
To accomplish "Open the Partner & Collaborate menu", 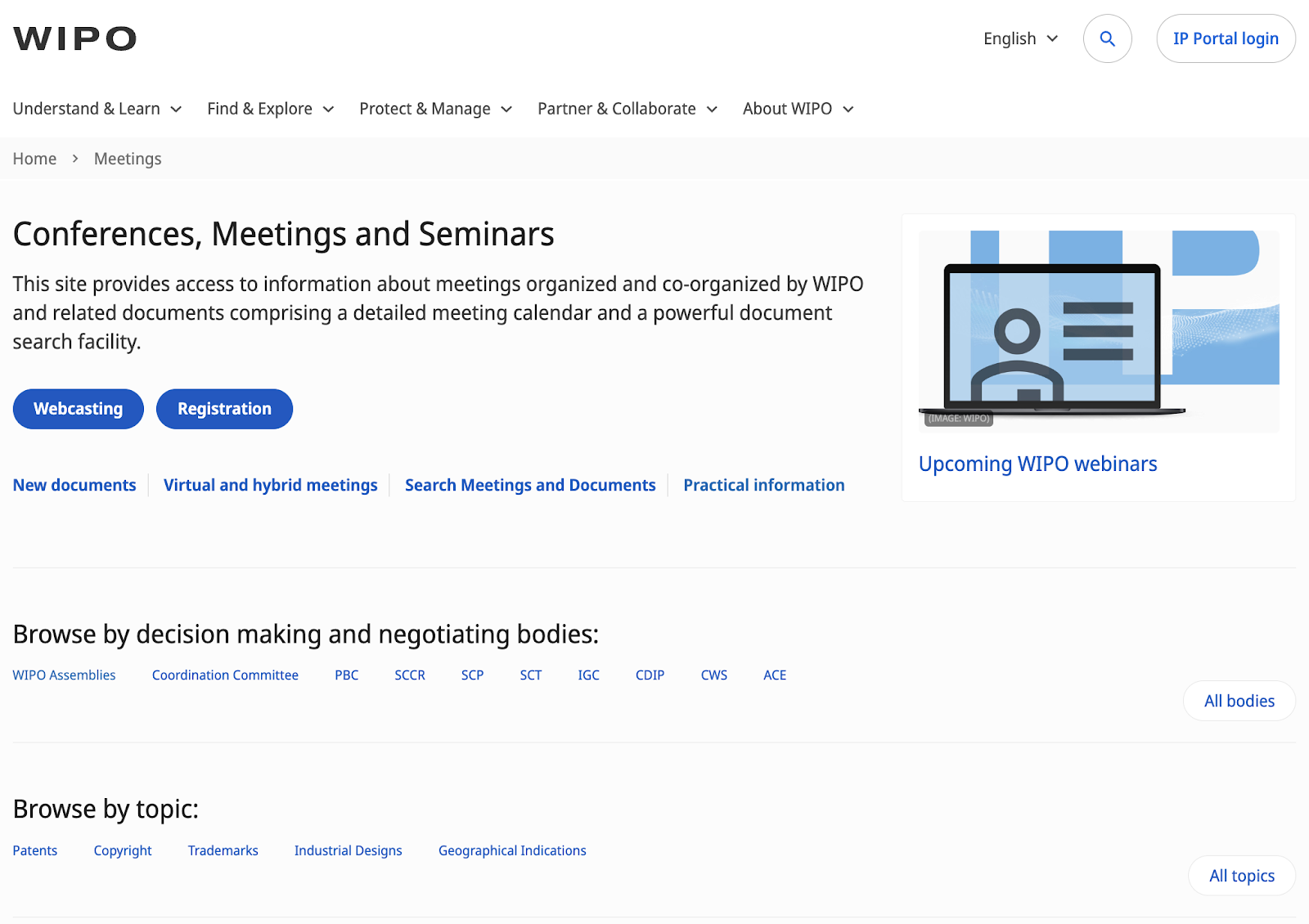I will (628, 109).
